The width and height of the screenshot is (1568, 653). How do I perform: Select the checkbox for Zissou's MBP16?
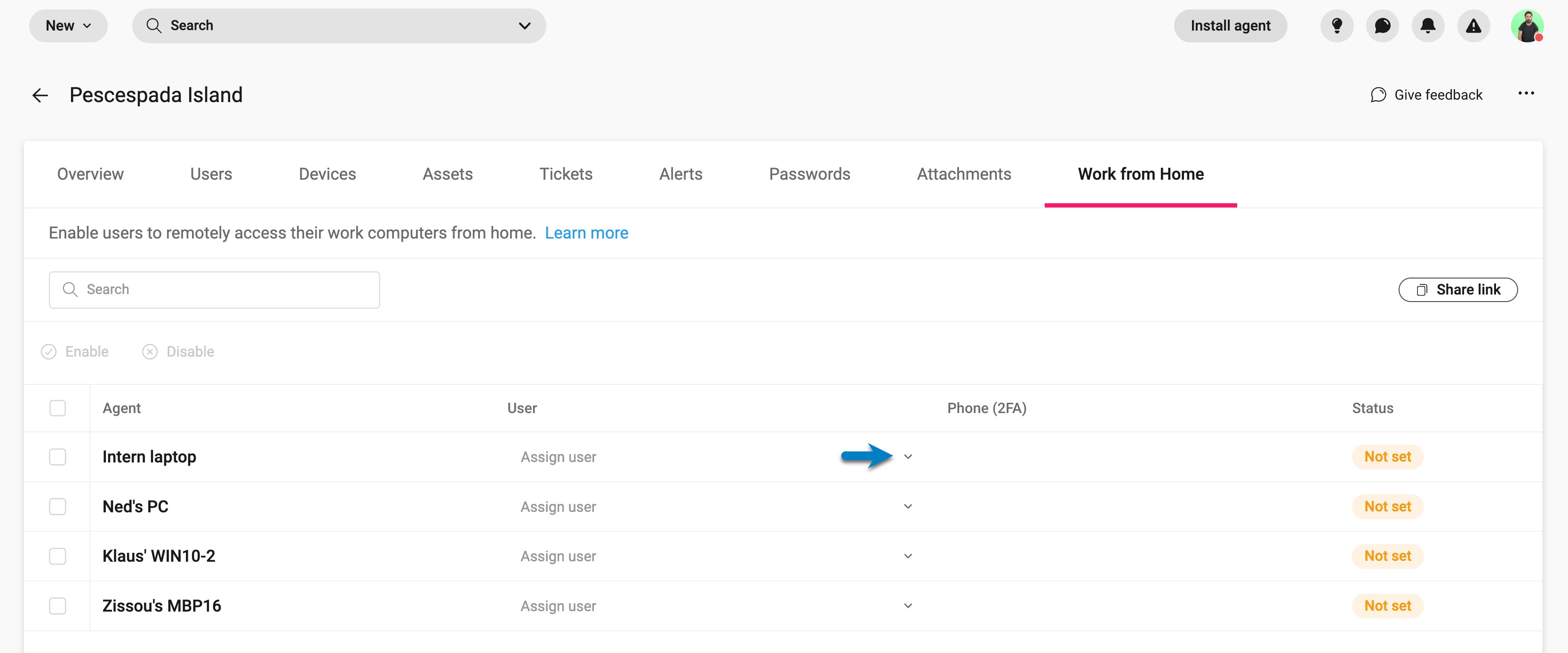point(57,605)
